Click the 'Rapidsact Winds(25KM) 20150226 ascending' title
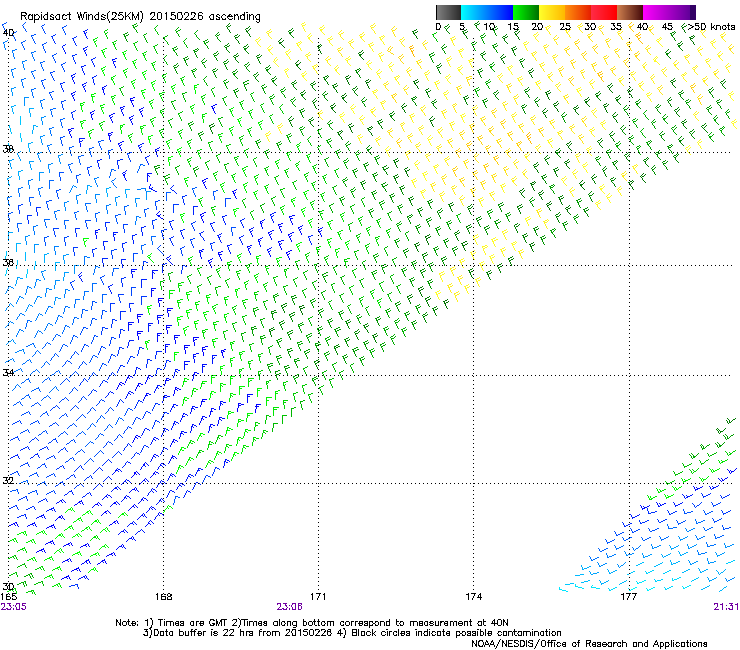The width and height of the screenshot is (740, 650). click(x=140, y=17)
